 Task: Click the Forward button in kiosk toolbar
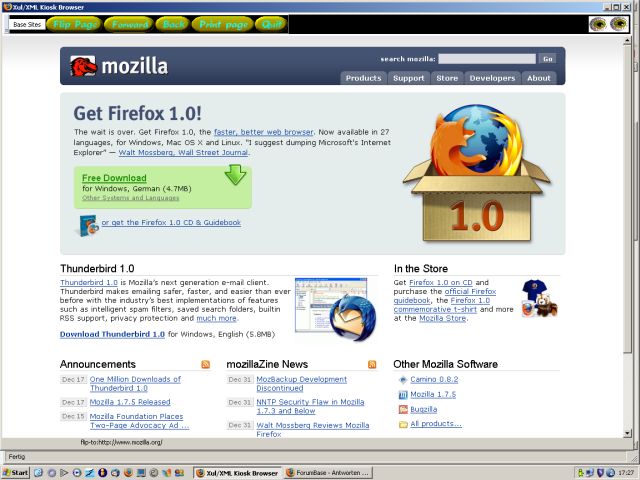point(130,24)
